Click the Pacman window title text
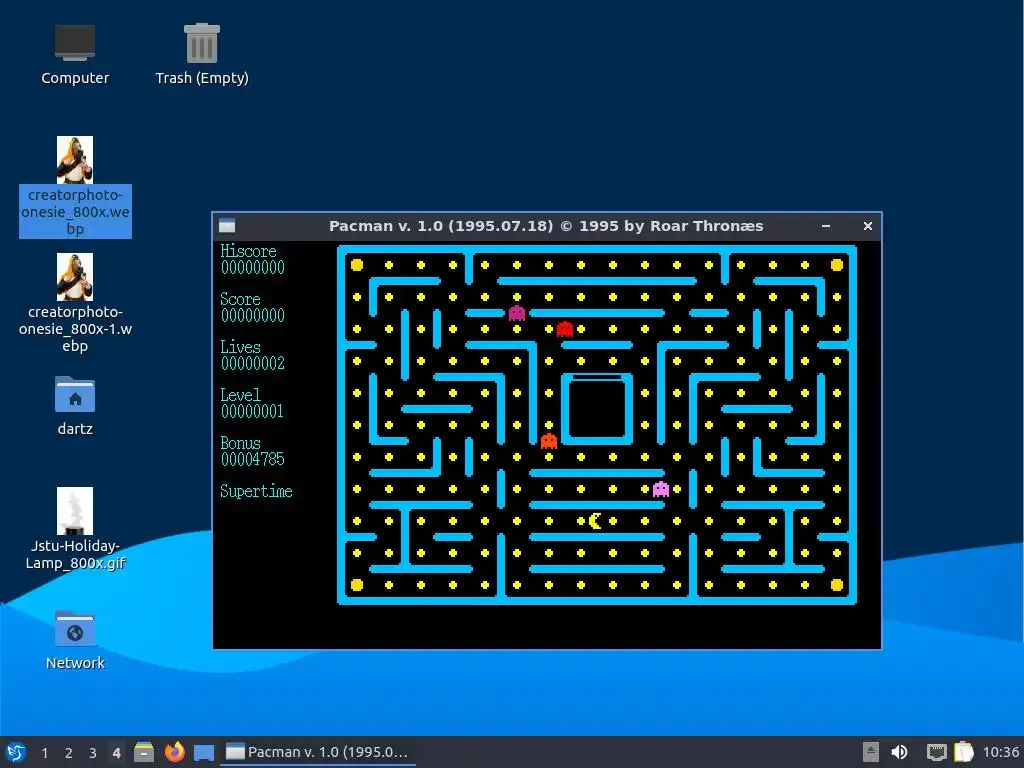The width and height of the screenshot is (1024, 768). (x=546, y=226)
